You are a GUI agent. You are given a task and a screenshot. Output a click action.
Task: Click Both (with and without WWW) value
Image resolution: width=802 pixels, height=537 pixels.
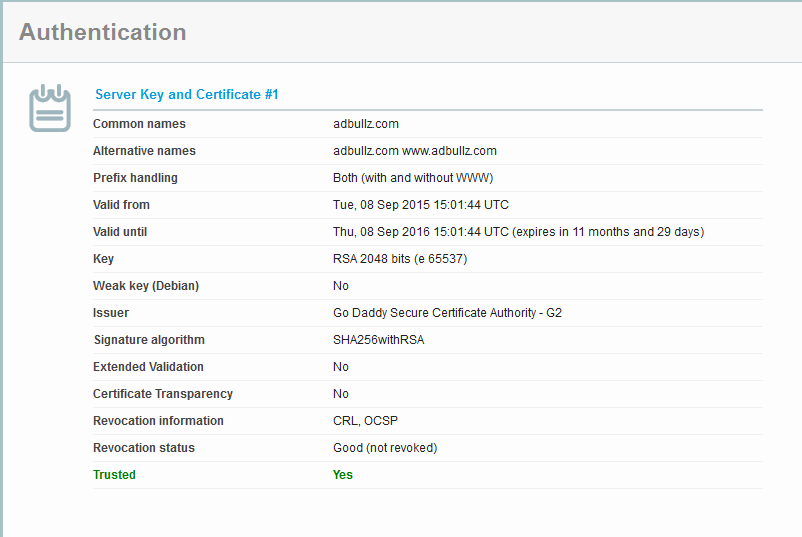point(413,178)
